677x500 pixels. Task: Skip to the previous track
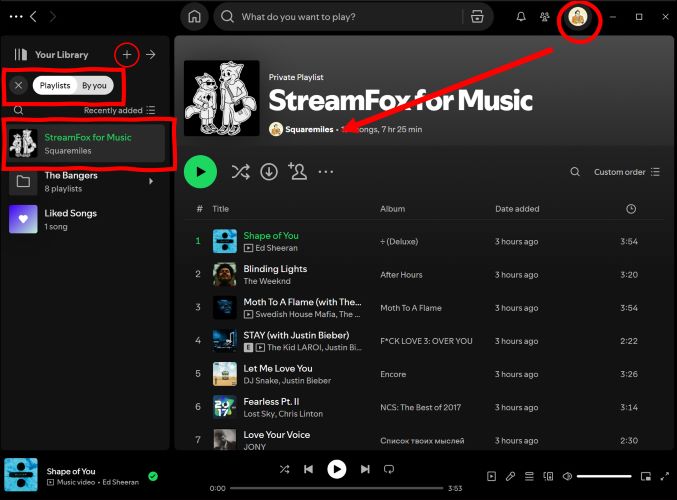[x=308, y=469]
